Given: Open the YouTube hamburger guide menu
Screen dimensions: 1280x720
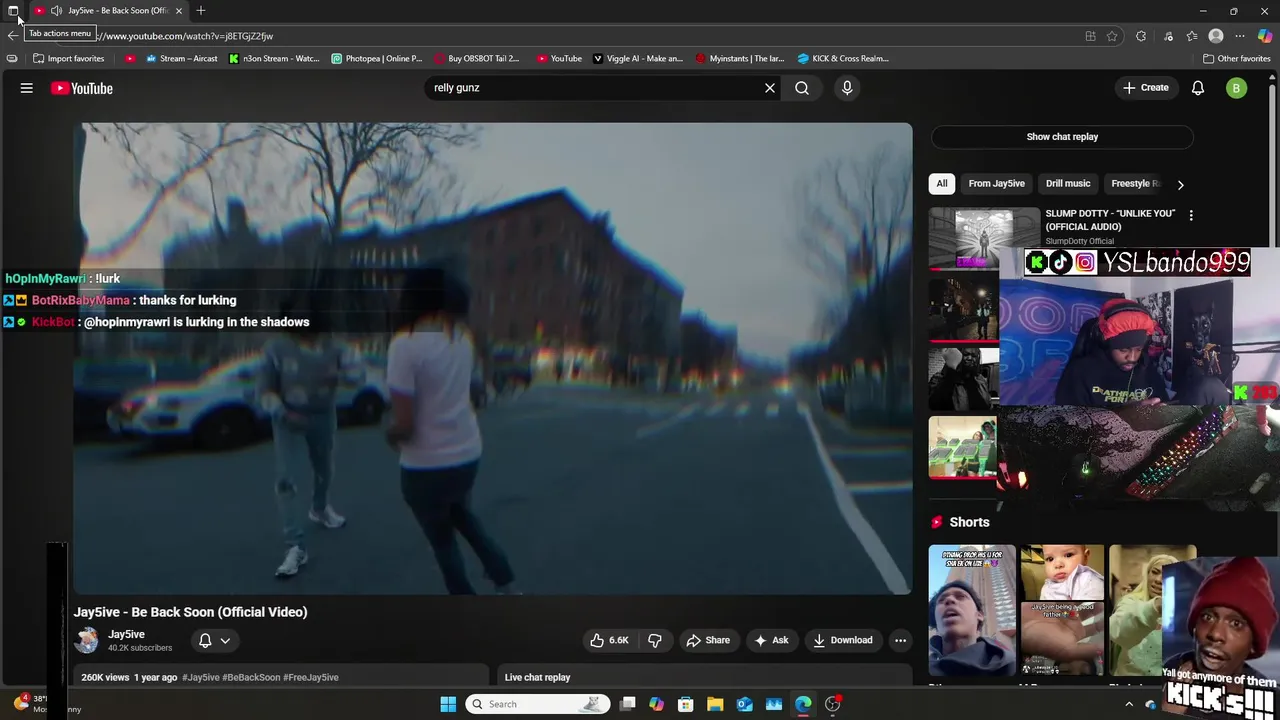Looking at the screenshot, I should [27, 88].
